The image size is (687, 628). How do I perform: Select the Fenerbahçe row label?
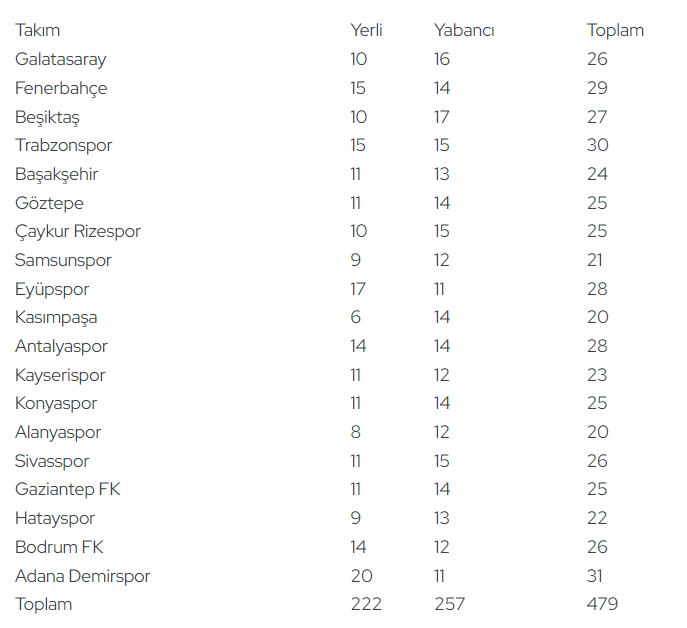tap(61, 88)
